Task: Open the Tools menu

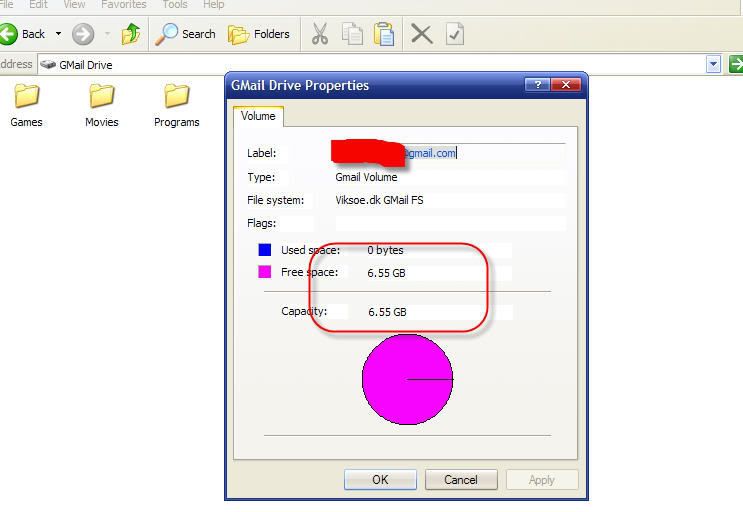Action: point(175,4)
